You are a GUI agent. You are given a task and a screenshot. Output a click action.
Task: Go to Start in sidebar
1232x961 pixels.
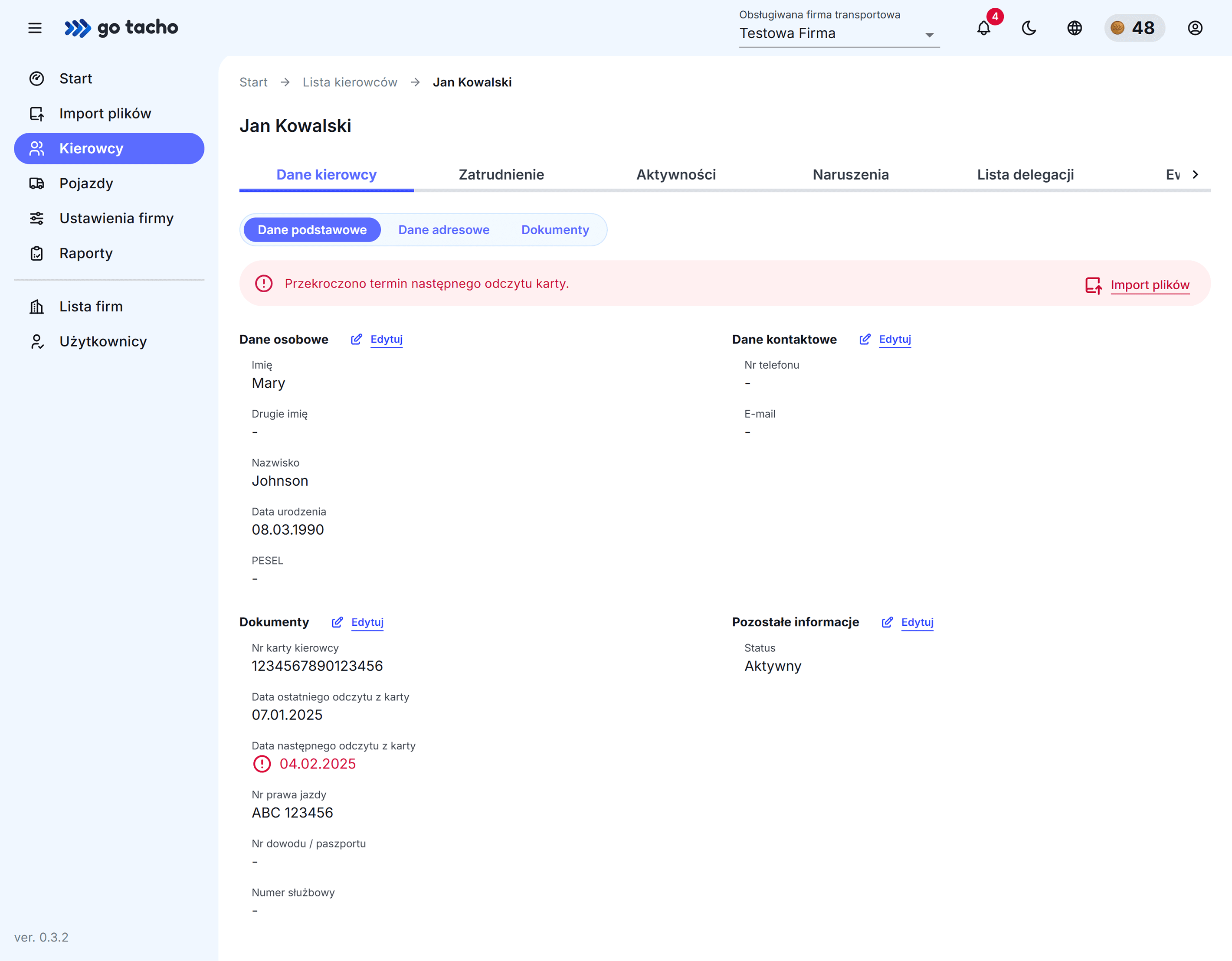point(109,78)
